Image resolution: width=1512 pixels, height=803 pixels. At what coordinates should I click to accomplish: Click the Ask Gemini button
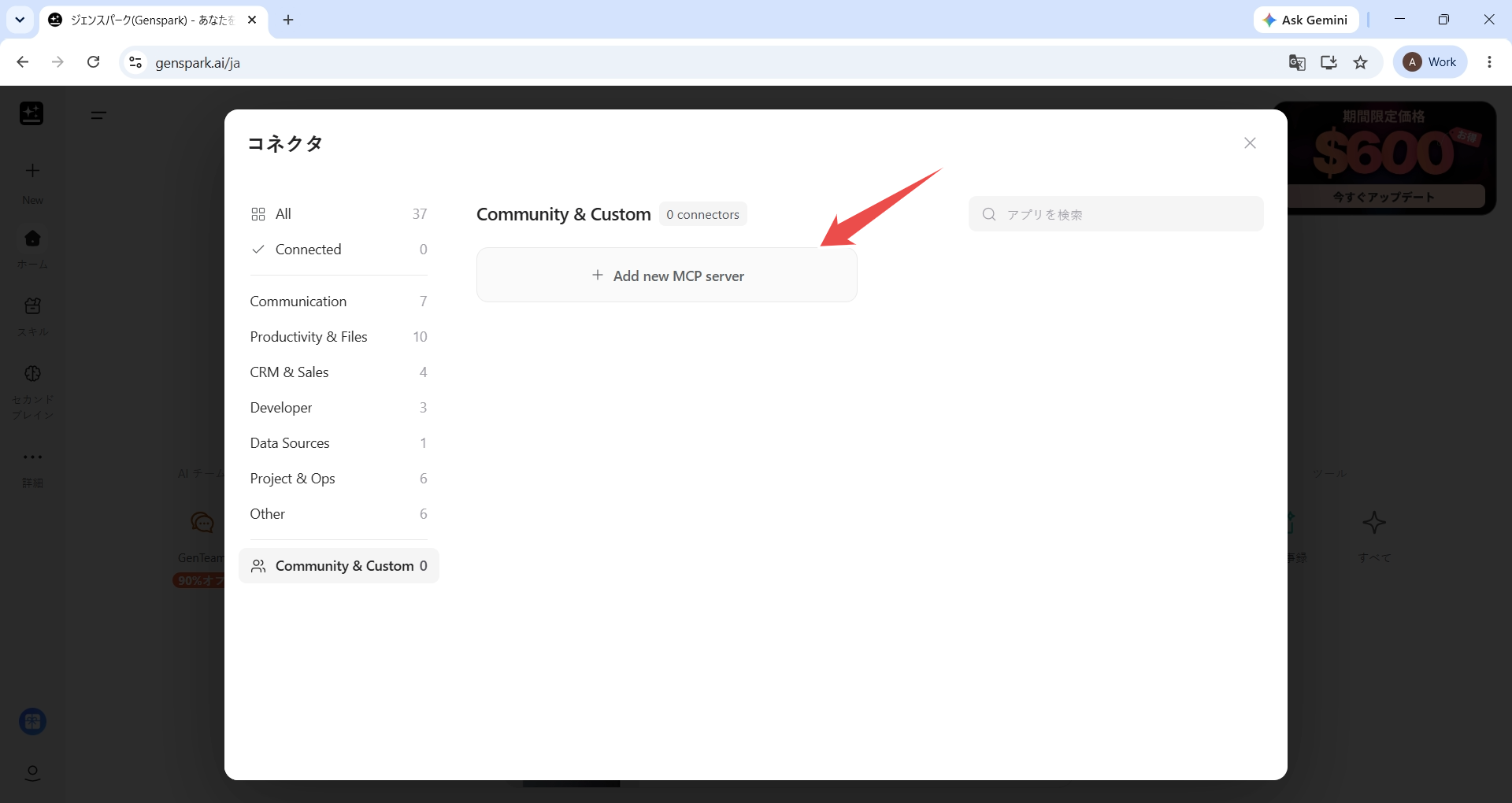click(1306, 20)
